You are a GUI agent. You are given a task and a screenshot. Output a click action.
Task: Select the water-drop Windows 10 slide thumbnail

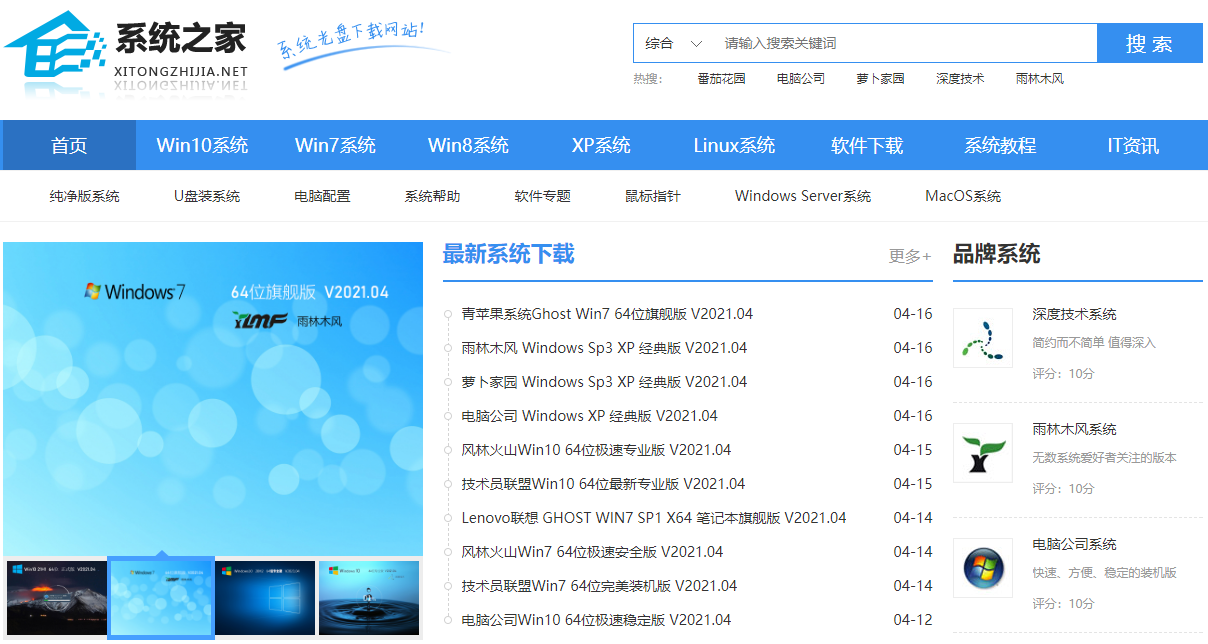(x=369, y=597)
